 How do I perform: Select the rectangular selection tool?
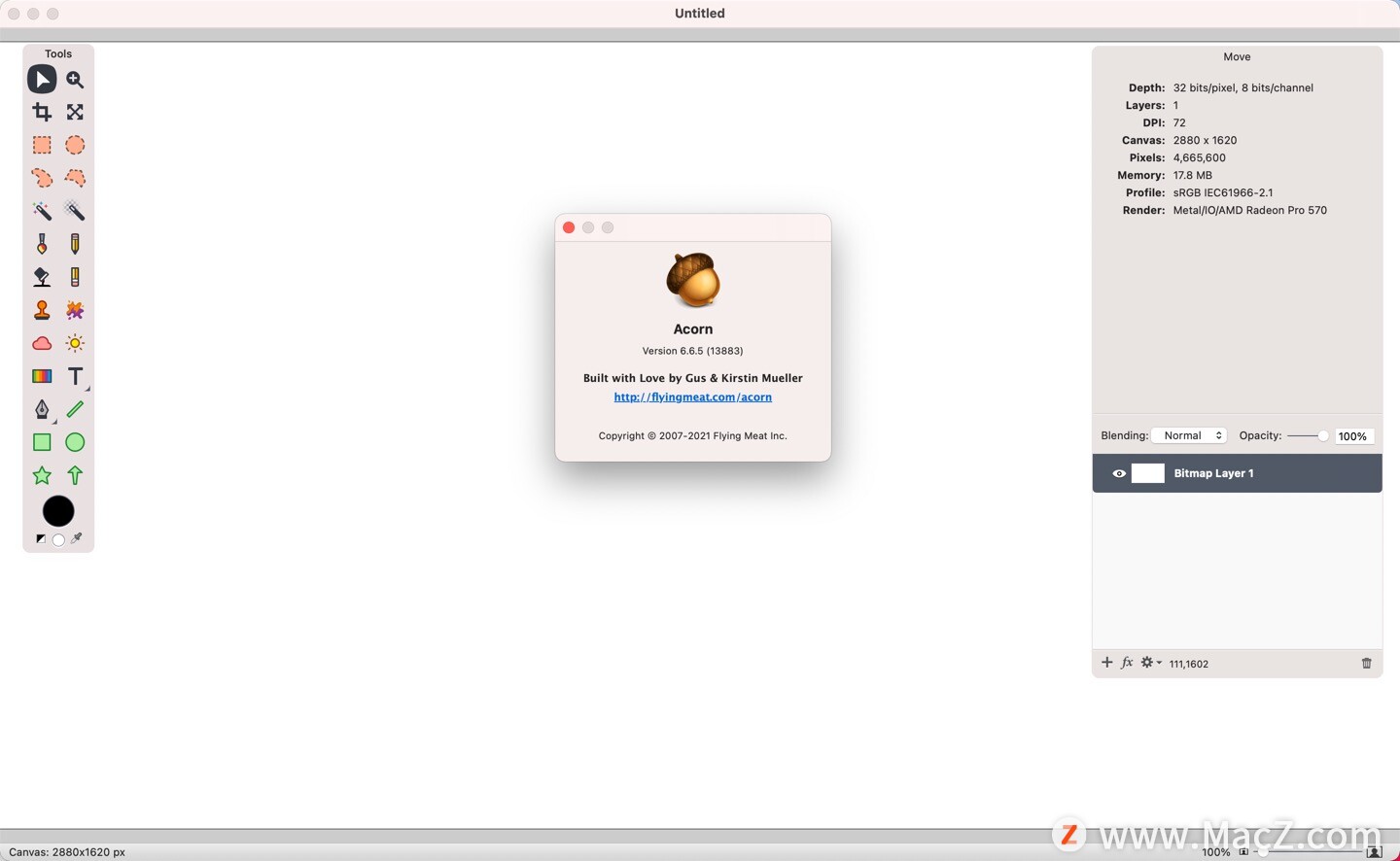click(x=42, y=145)
